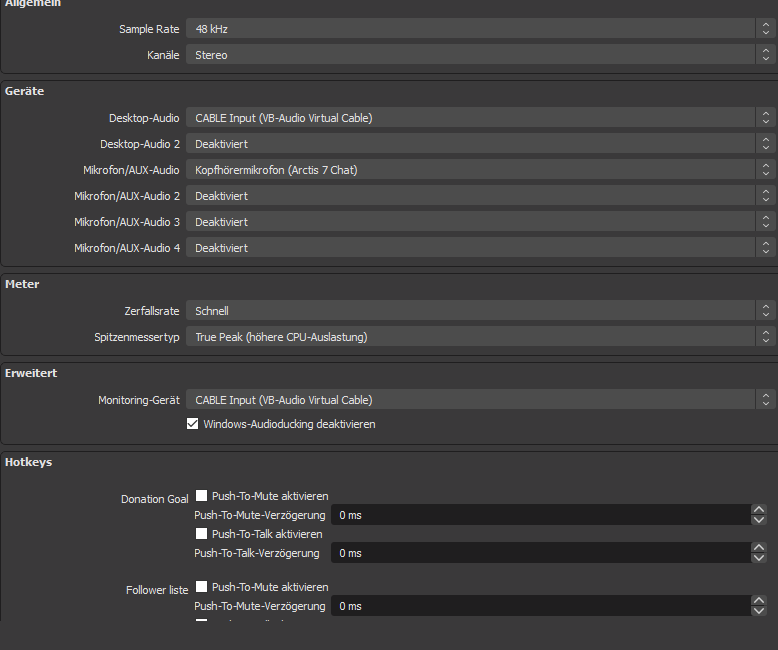The height and width of the screenshot is (650, 778).
Task: Click Donation Goal Push-To-Mute-Verzögerung field
Action: pos(540,515)
